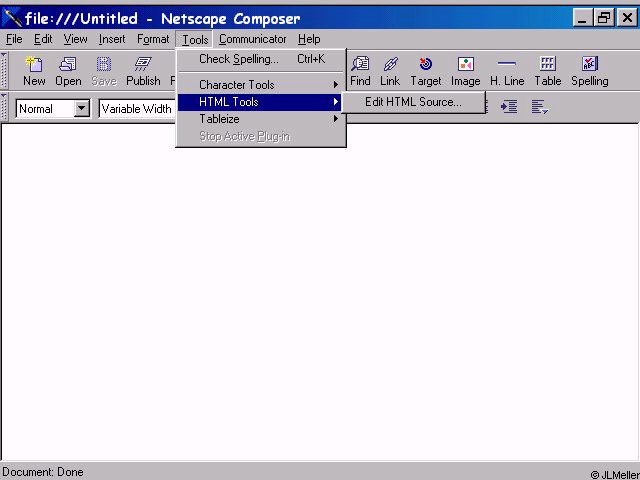
Task: Create a new page with New icon
Action: pyautogui.click(x=34, y=71)
